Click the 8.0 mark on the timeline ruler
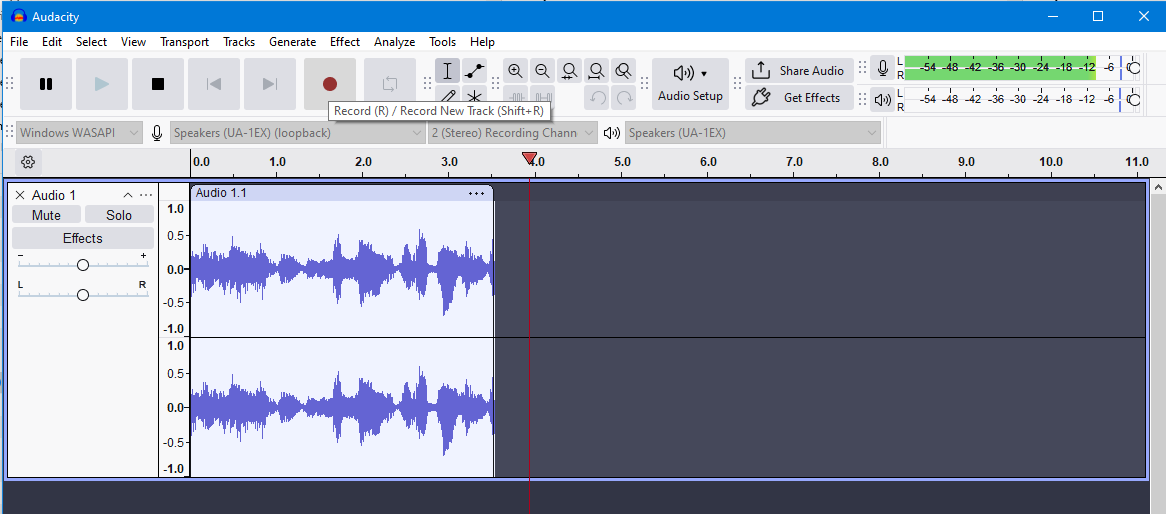1166x514 pixels. (x=880, y=161)
